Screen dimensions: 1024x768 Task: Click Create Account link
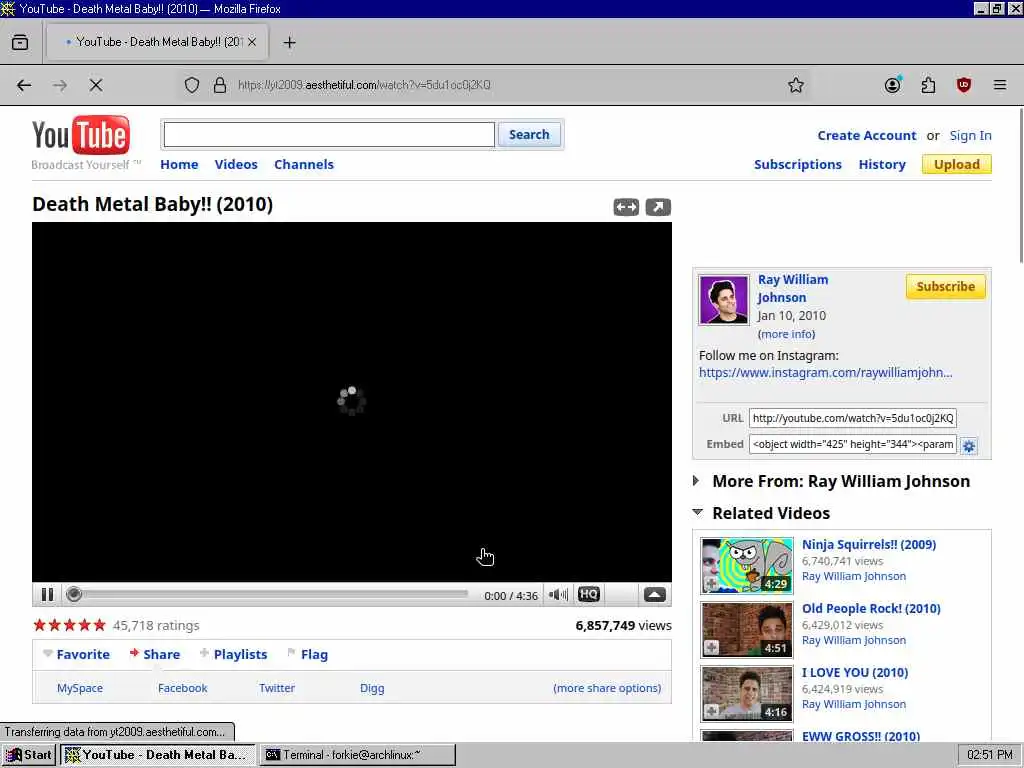[x=867, y=136]
